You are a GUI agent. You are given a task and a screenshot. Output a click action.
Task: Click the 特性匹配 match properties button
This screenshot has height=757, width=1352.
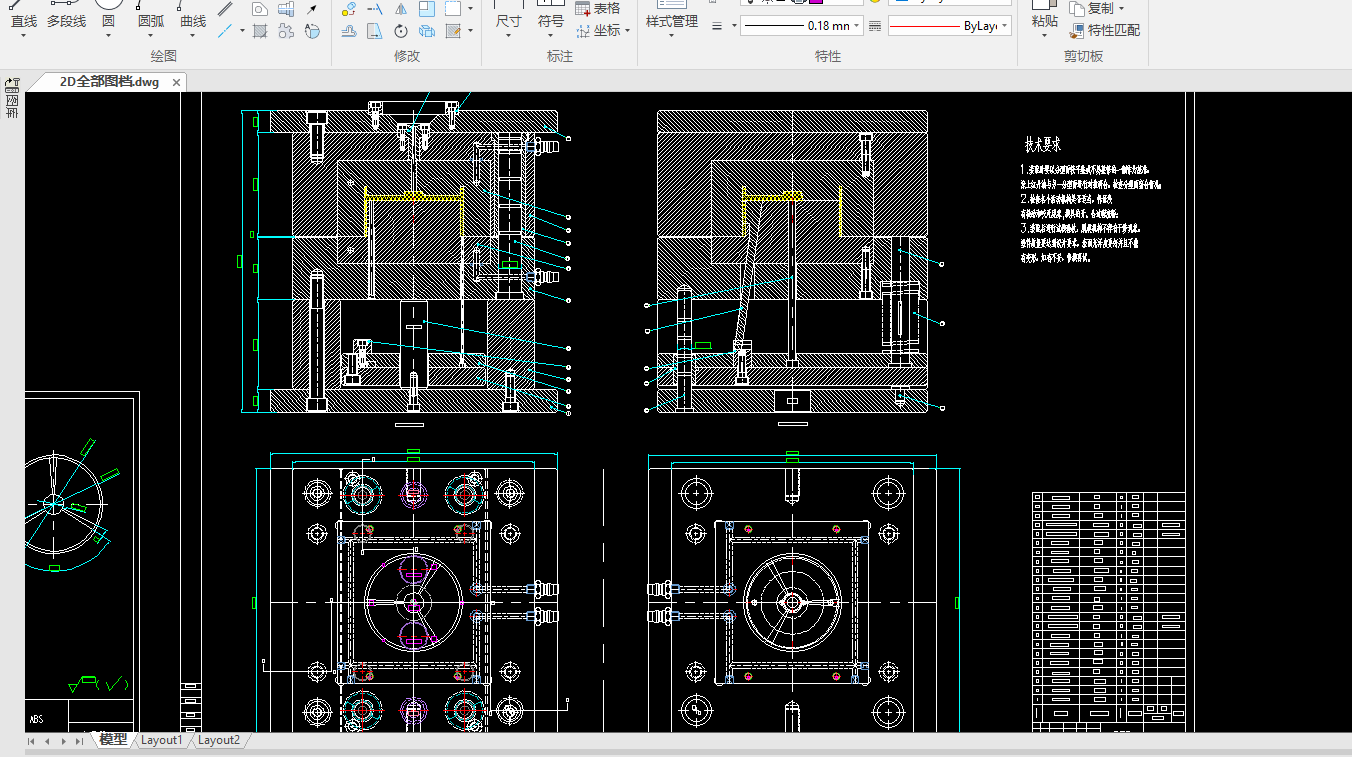(x=1105, y=30)
